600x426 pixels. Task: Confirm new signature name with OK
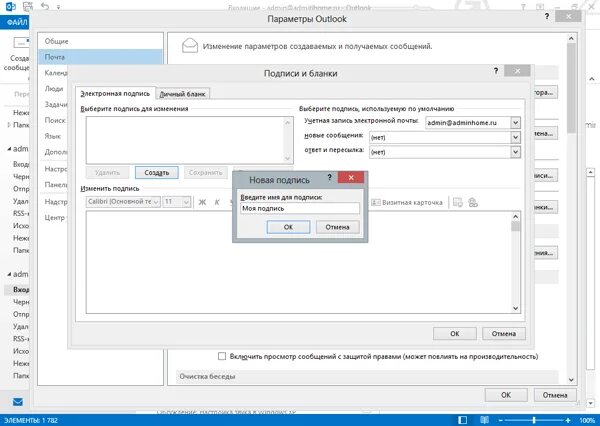click(x=288, y=227)
